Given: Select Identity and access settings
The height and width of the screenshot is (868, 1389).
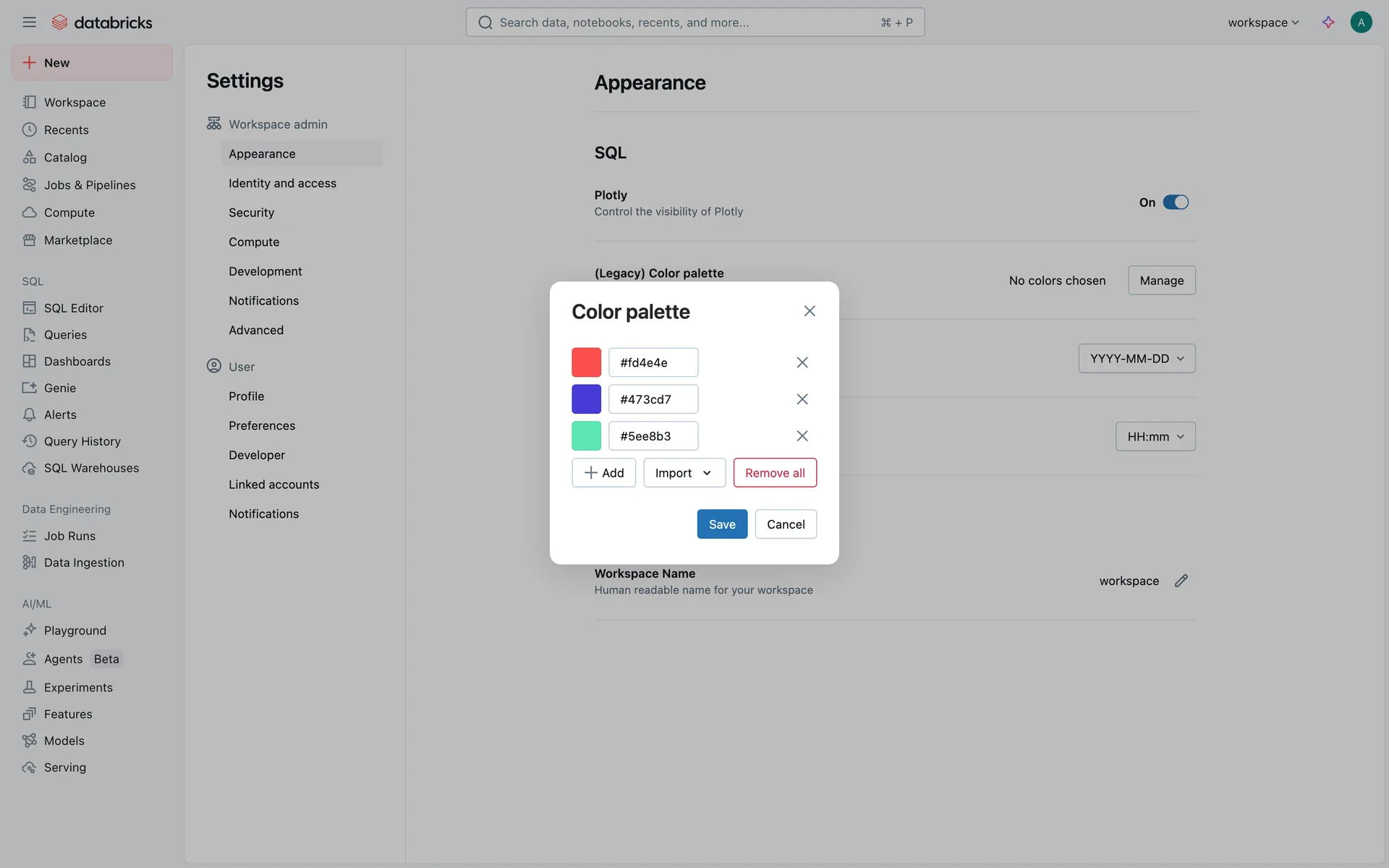Looking at the screenshot, I should pyautogui.click(x=282, y=184).
